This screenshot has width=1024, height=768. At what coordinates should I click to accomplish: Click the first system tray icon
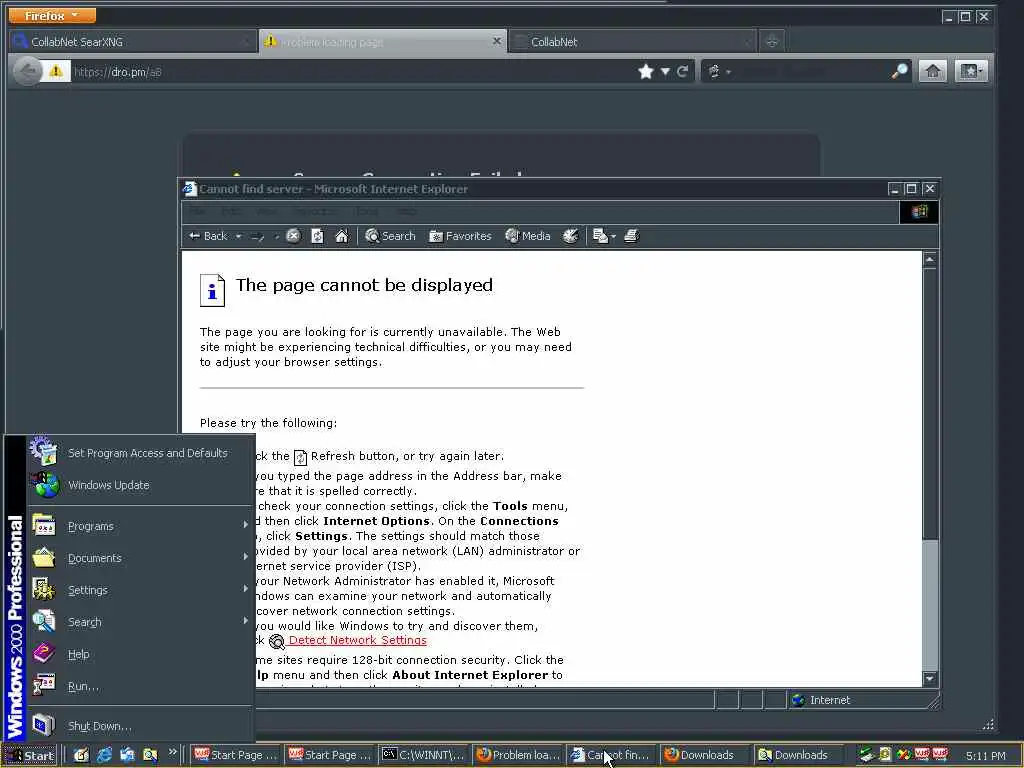click(x=867, y=755)
